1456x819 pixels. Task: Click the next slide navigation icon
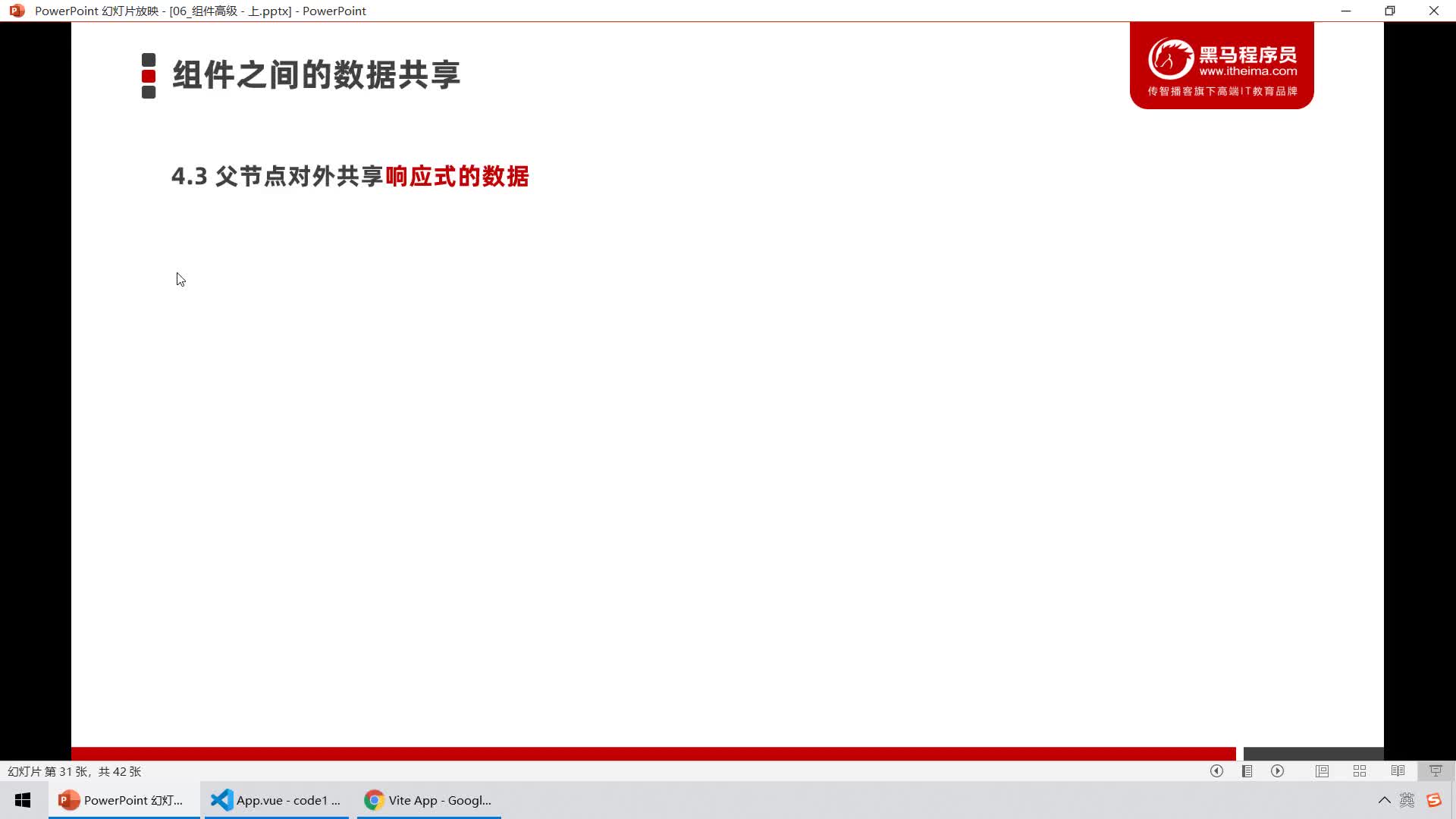coord(1278,771)
